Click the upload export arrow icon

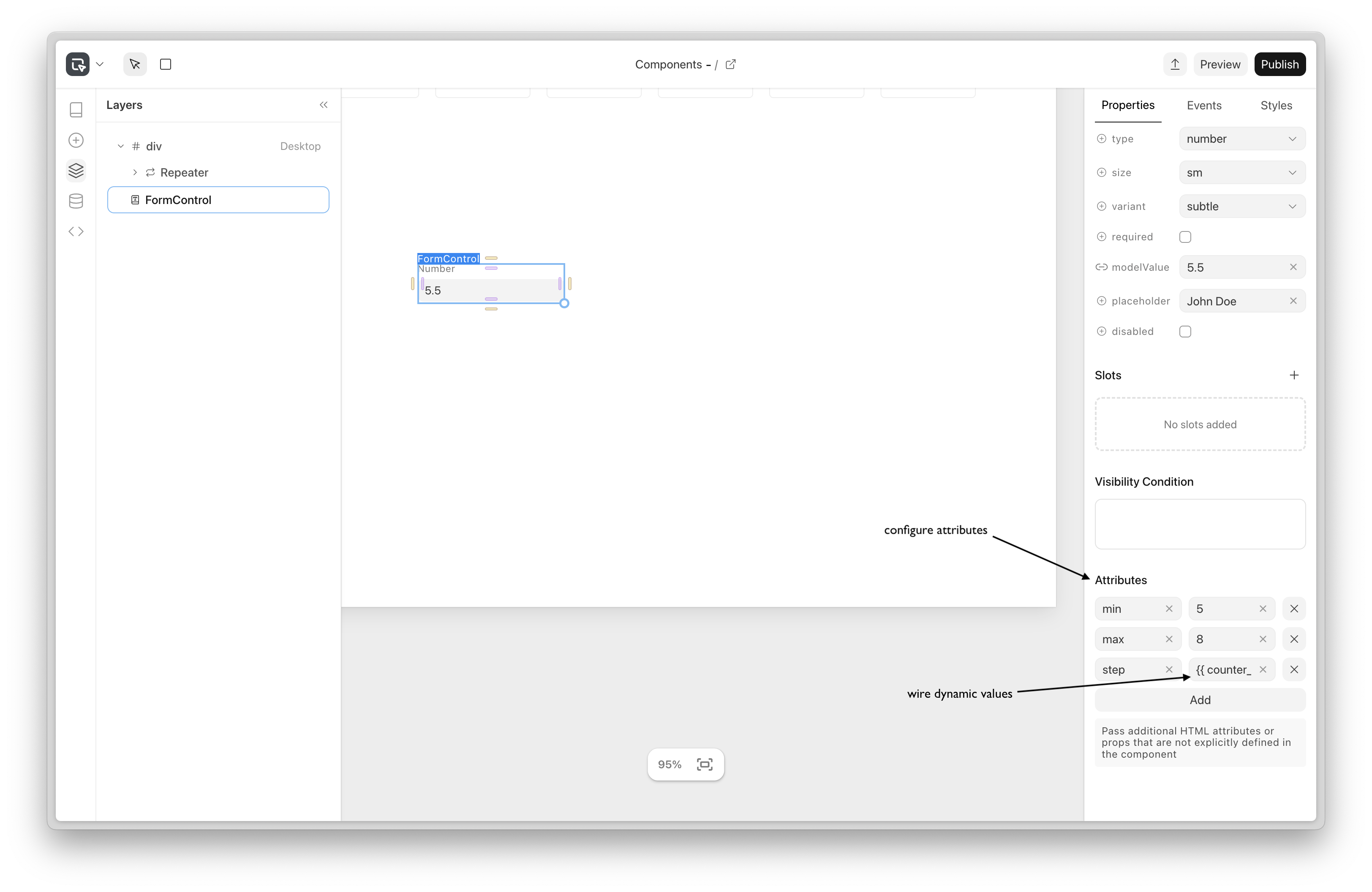point(1174,64)
